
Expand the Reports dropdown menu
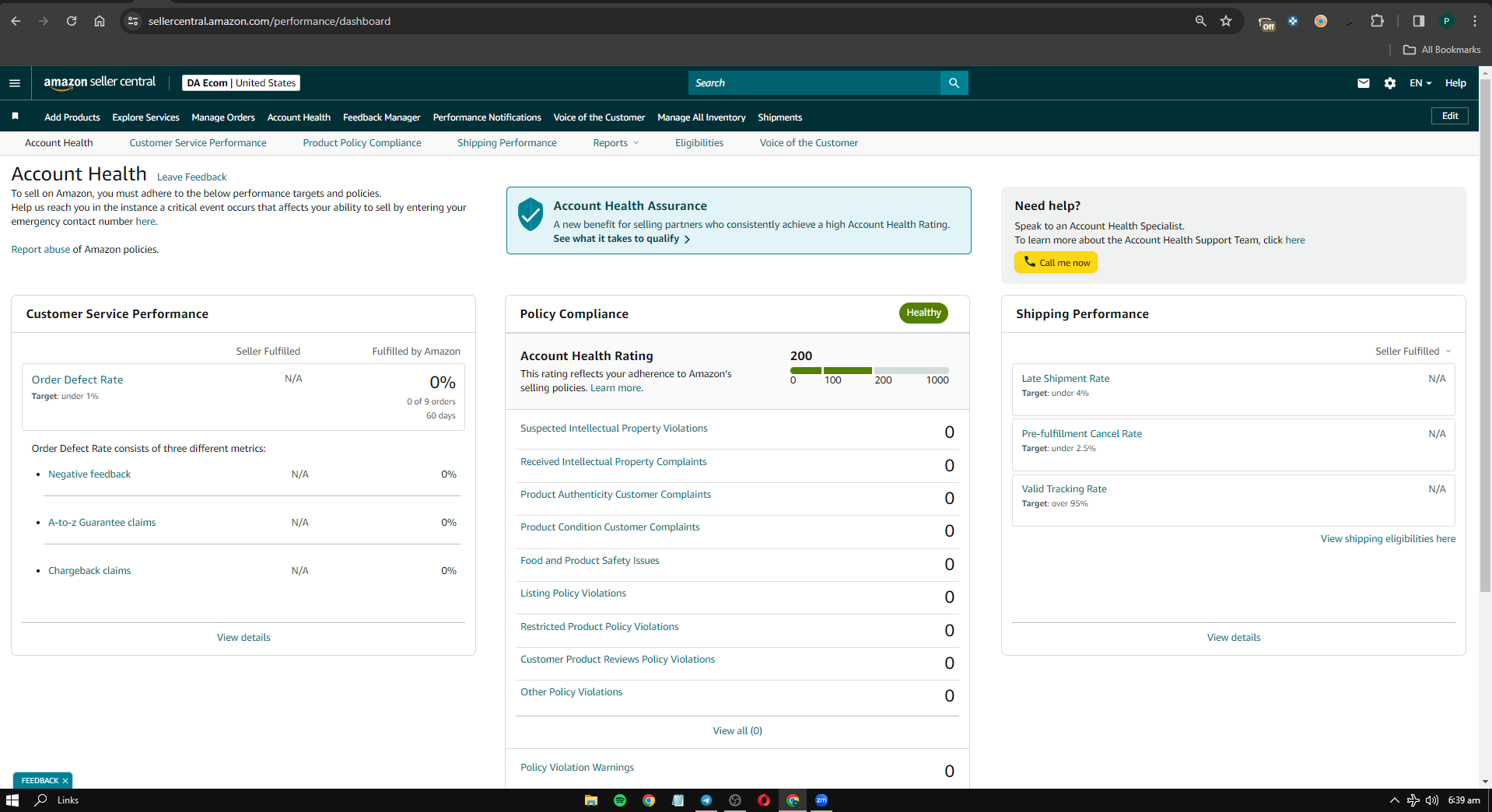616,143
